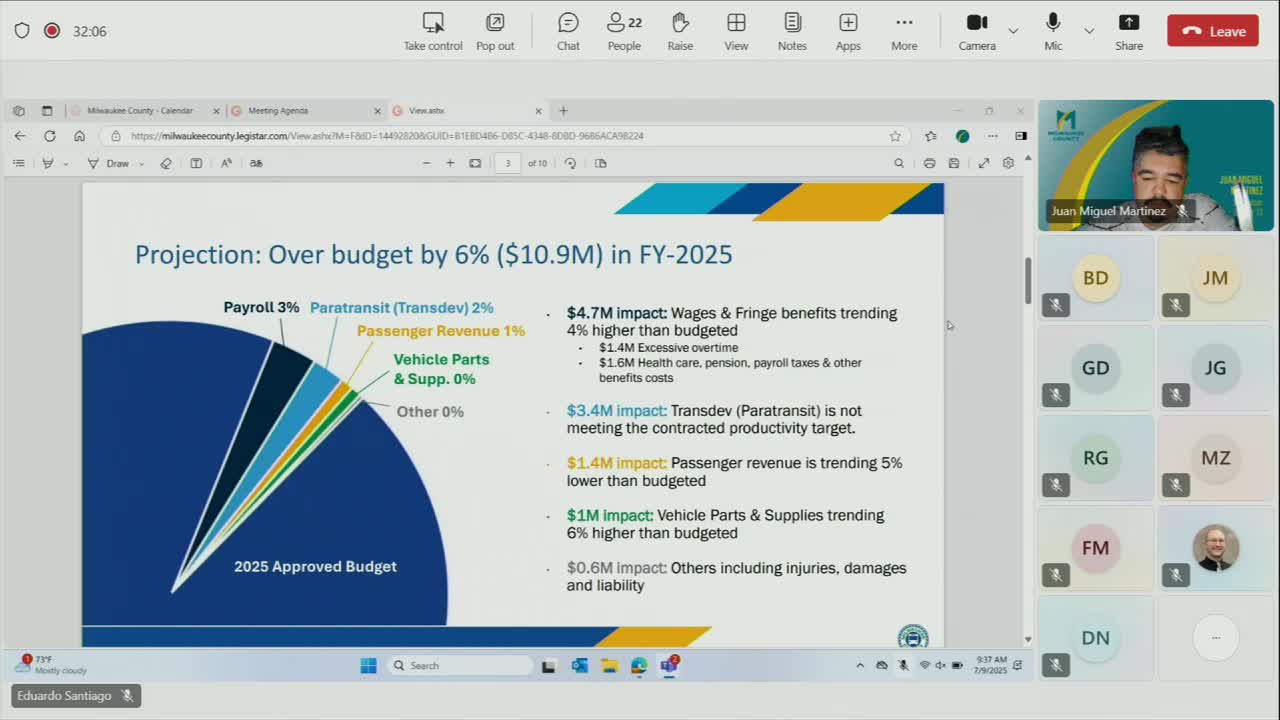This screenshot has width=1280, height=720.
Task: Click the browser Back arrow
Action: (21, 136)
